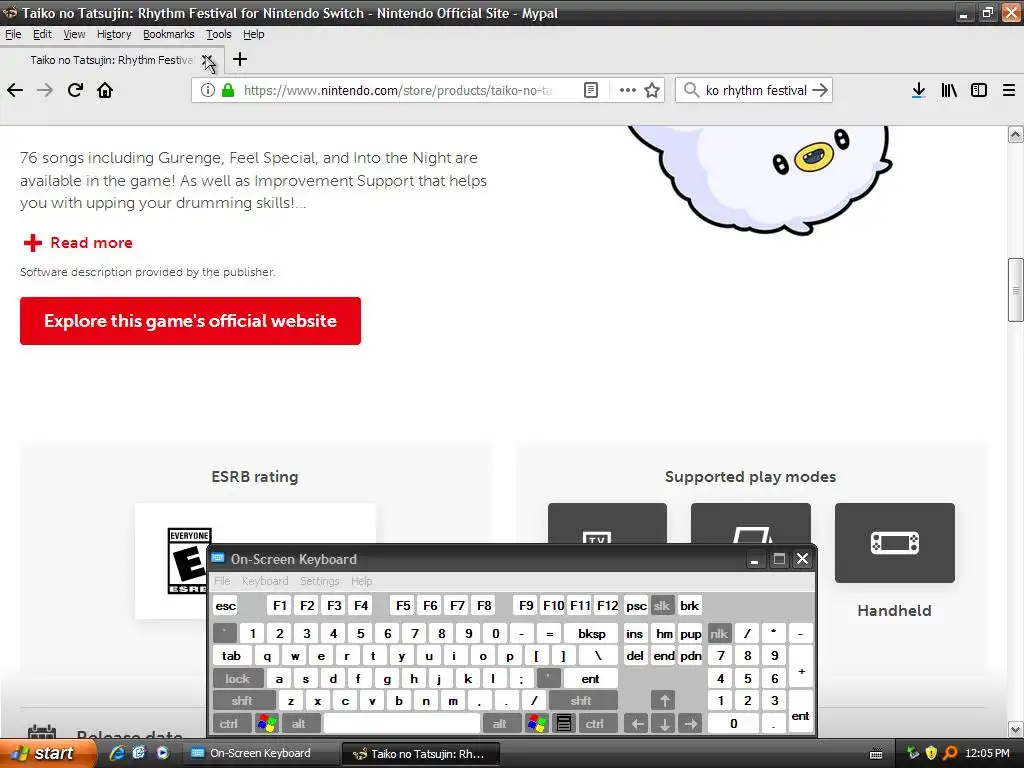Close the Taiko no Tatsujin tab
1024x768 pixels.
[208, 60]
